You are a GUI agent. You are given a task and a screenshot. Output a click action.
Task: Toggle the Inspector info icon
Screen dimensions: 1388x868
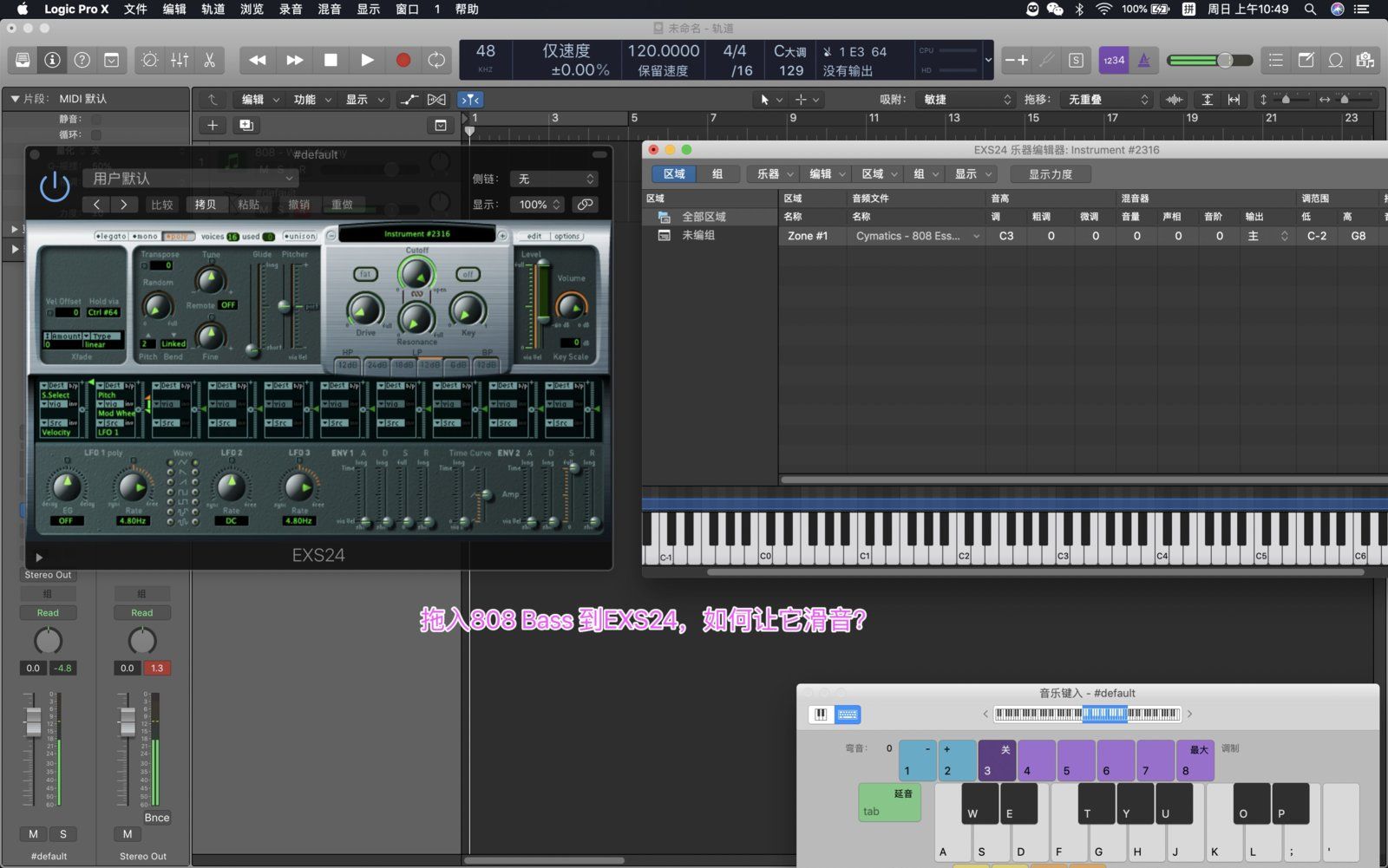pyautogui.click(x=53, y=60)
